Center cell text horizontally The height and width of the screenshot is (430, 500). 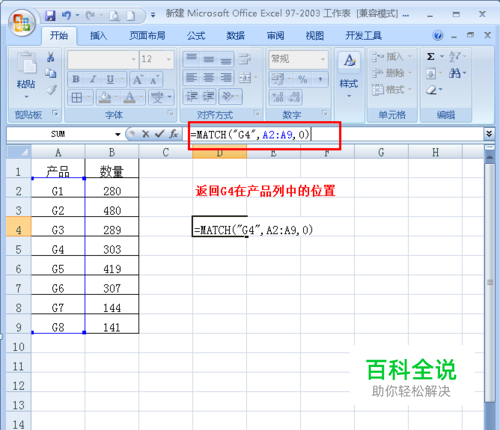209,78
